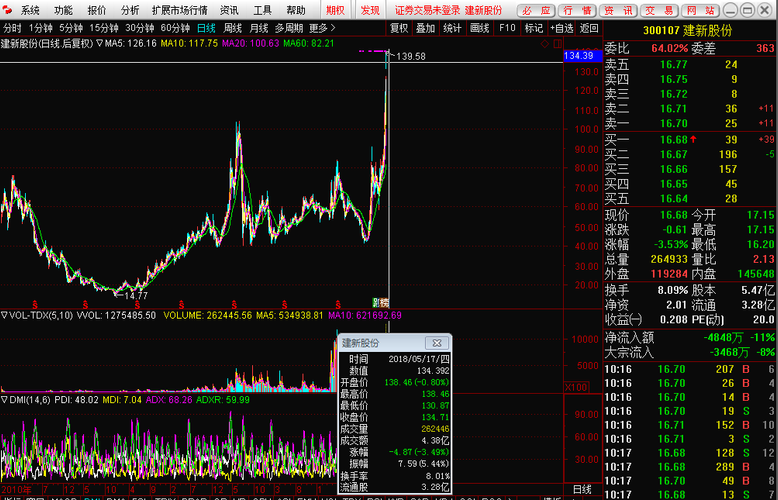Click the 网站 button
This screenshot has width=778, height=500.
pyautogui.click(x=700, y=10)
